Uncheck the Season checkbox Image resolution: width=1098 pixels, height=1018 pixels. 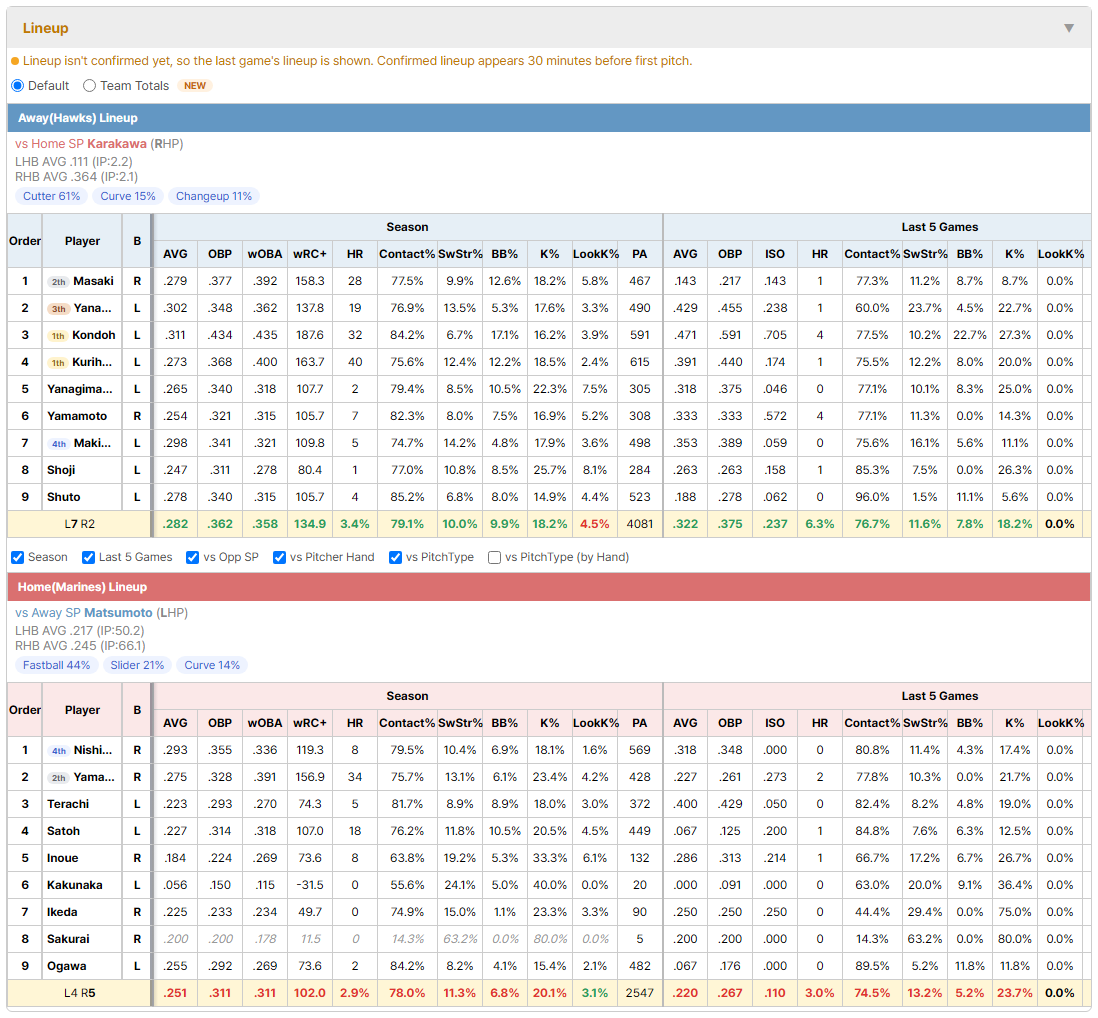coord(18,557)
